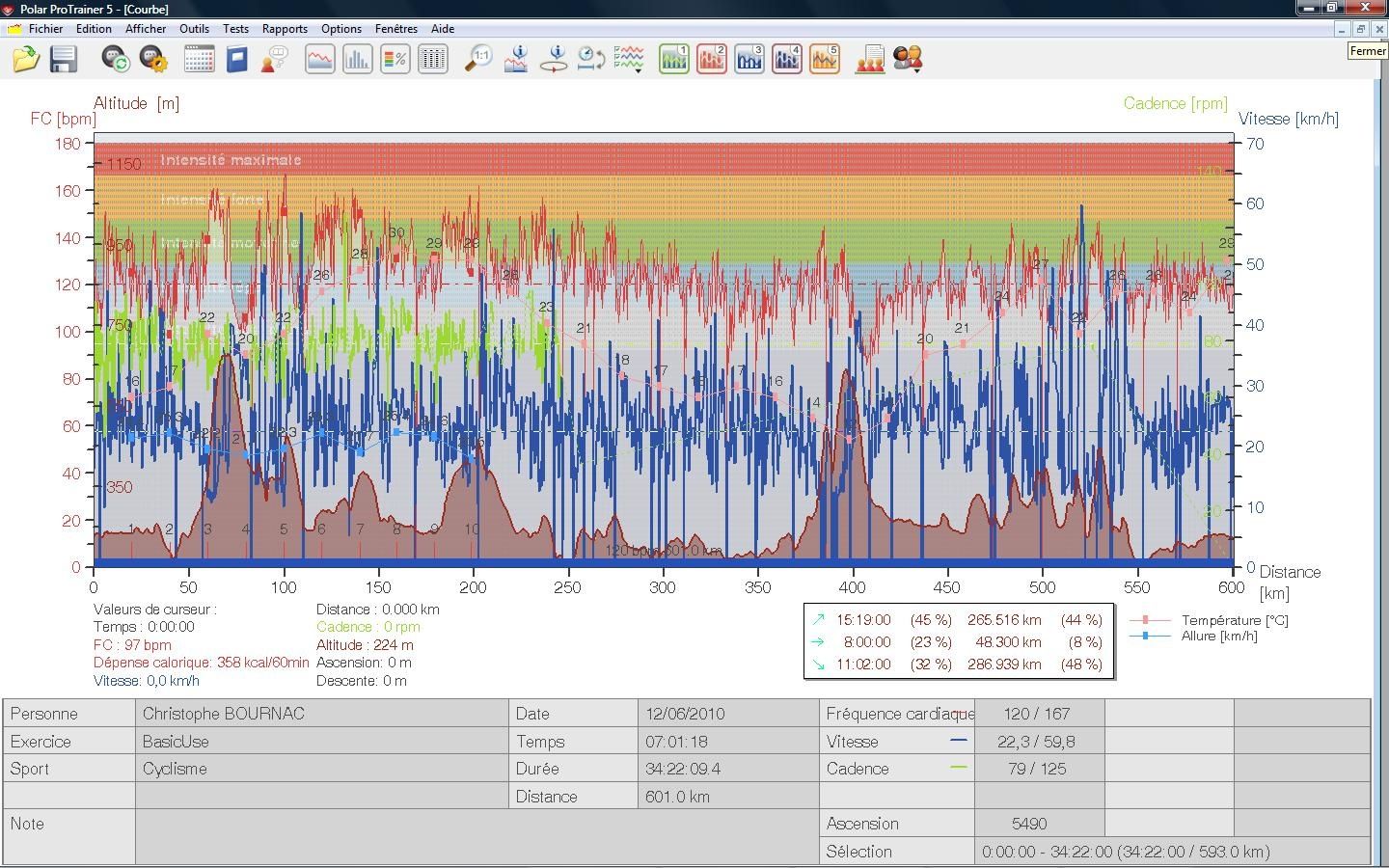1389x868 pixels.
Task: Click the team report icon
Action: (870, 59)
